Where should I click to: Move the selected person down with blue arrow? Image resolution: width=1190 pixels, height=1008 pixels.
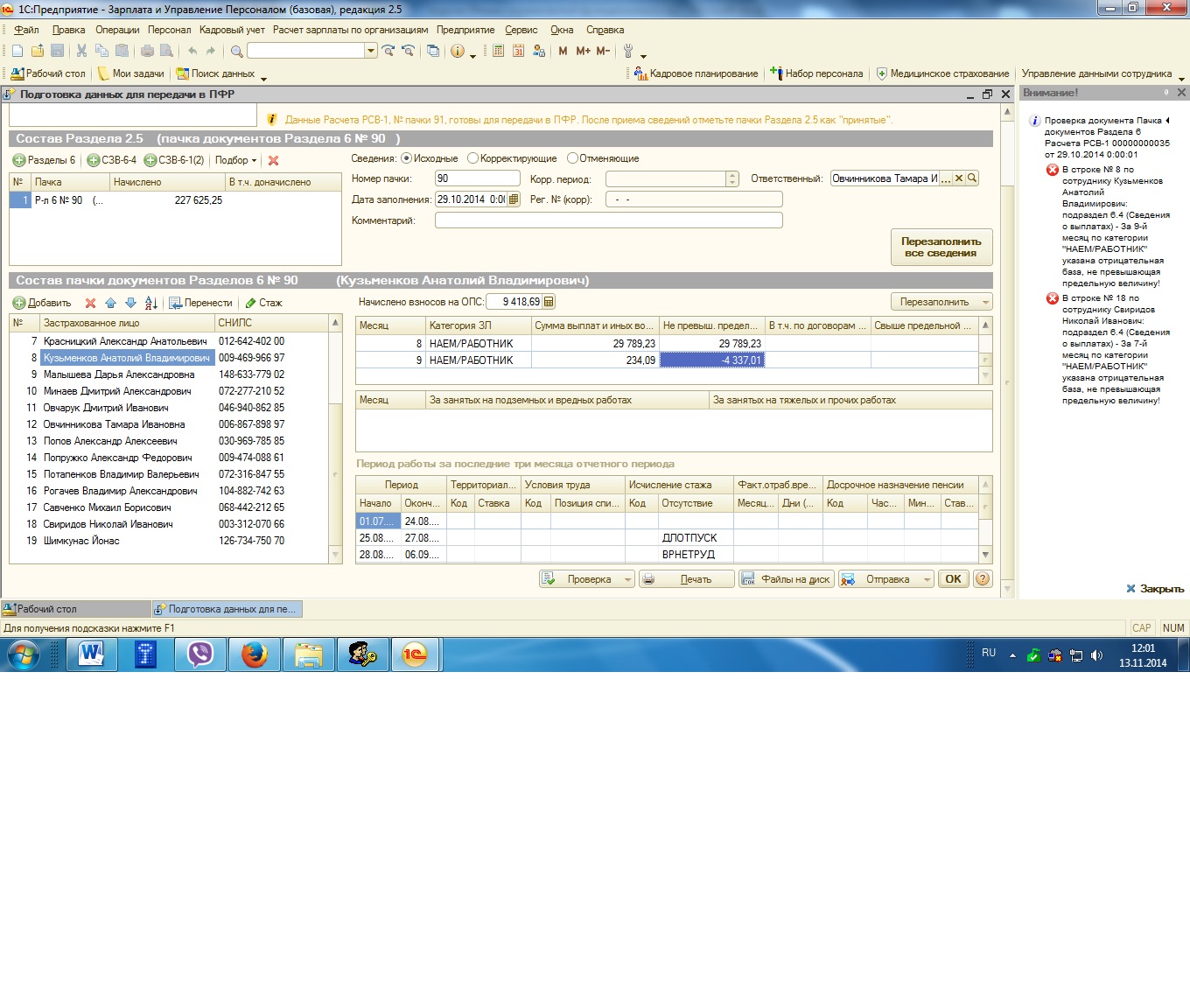pyautogui.click(x=130, y=303)
